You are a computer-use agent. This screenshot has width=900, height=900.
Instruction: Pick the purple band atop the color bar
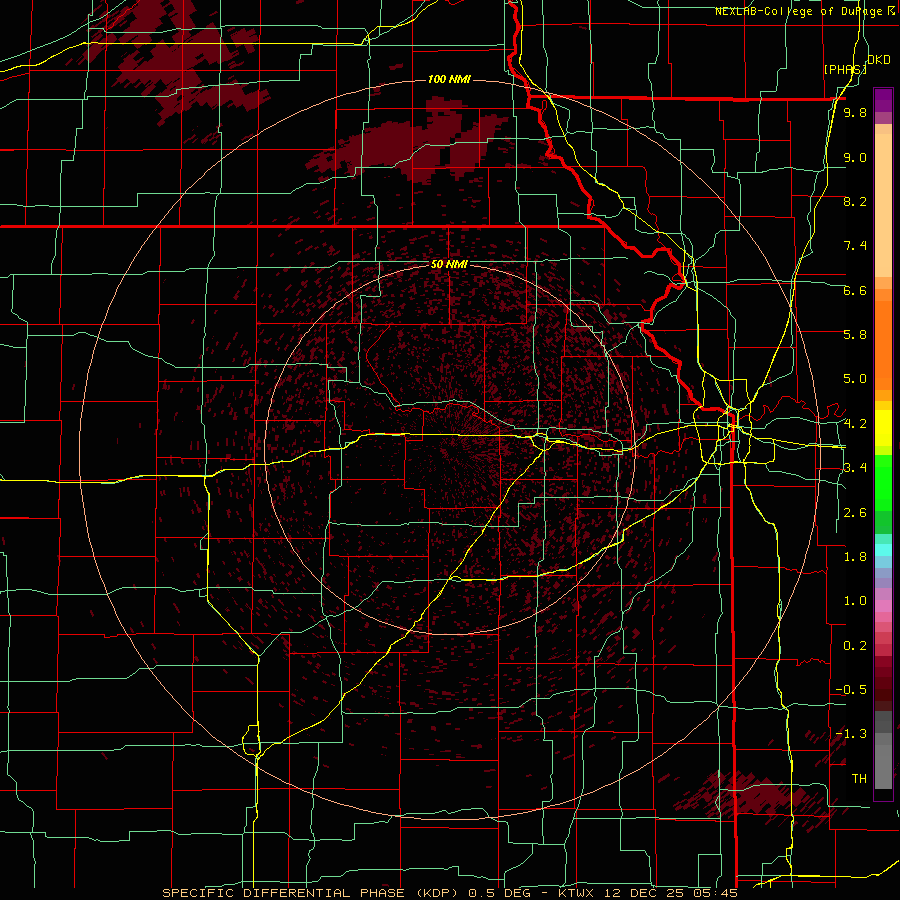pos(883,100)
